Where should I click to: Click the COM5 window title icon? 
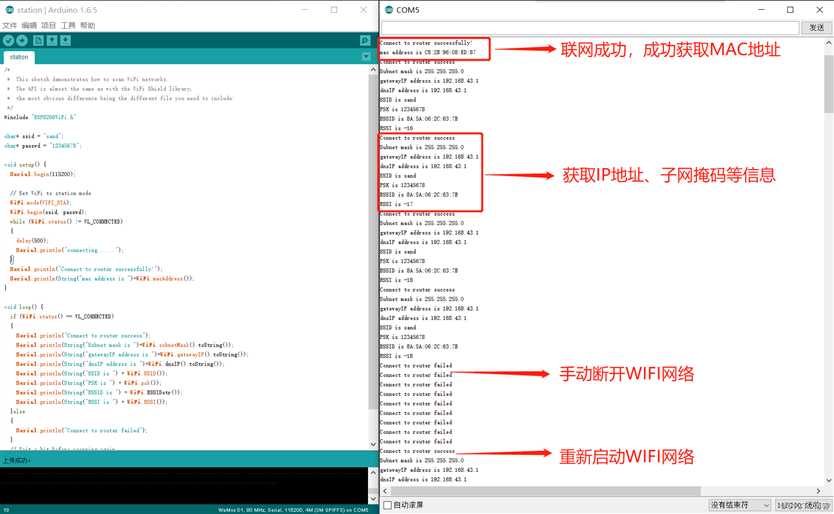(389, 10)
